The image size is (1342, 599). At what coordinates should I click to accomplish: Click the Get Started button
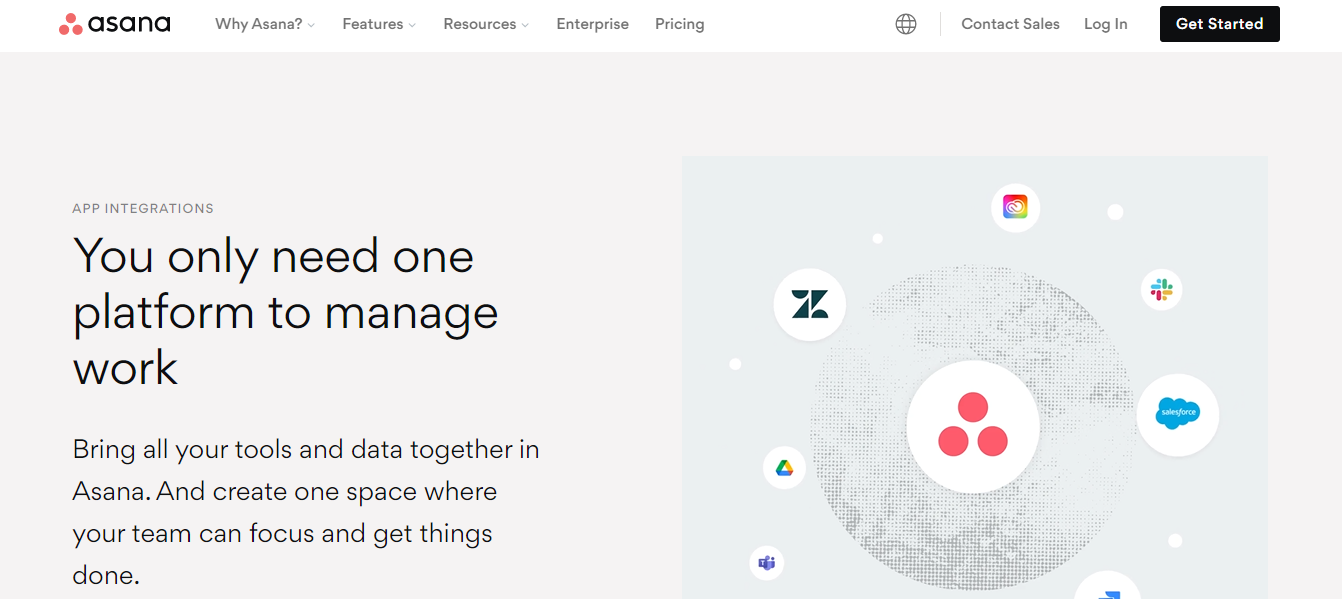tap(1219, 23)
